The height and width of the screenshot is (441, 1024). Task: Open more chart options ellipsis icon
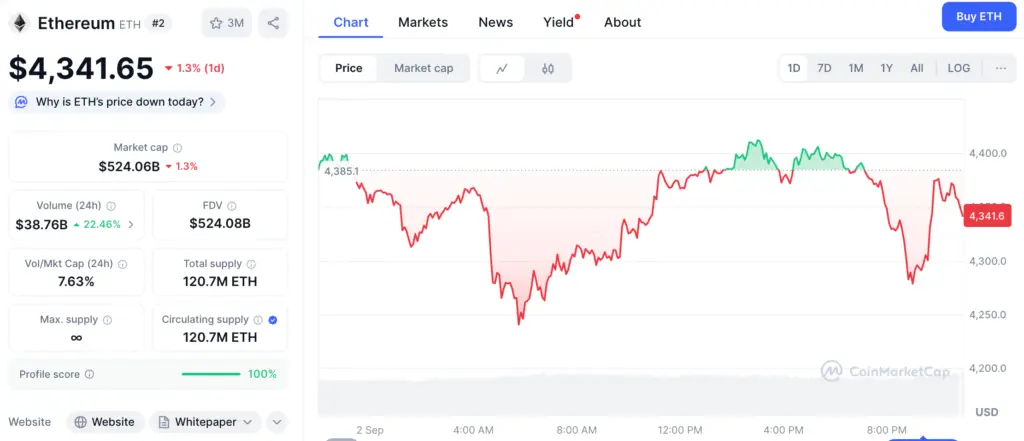coord(1000,68)
